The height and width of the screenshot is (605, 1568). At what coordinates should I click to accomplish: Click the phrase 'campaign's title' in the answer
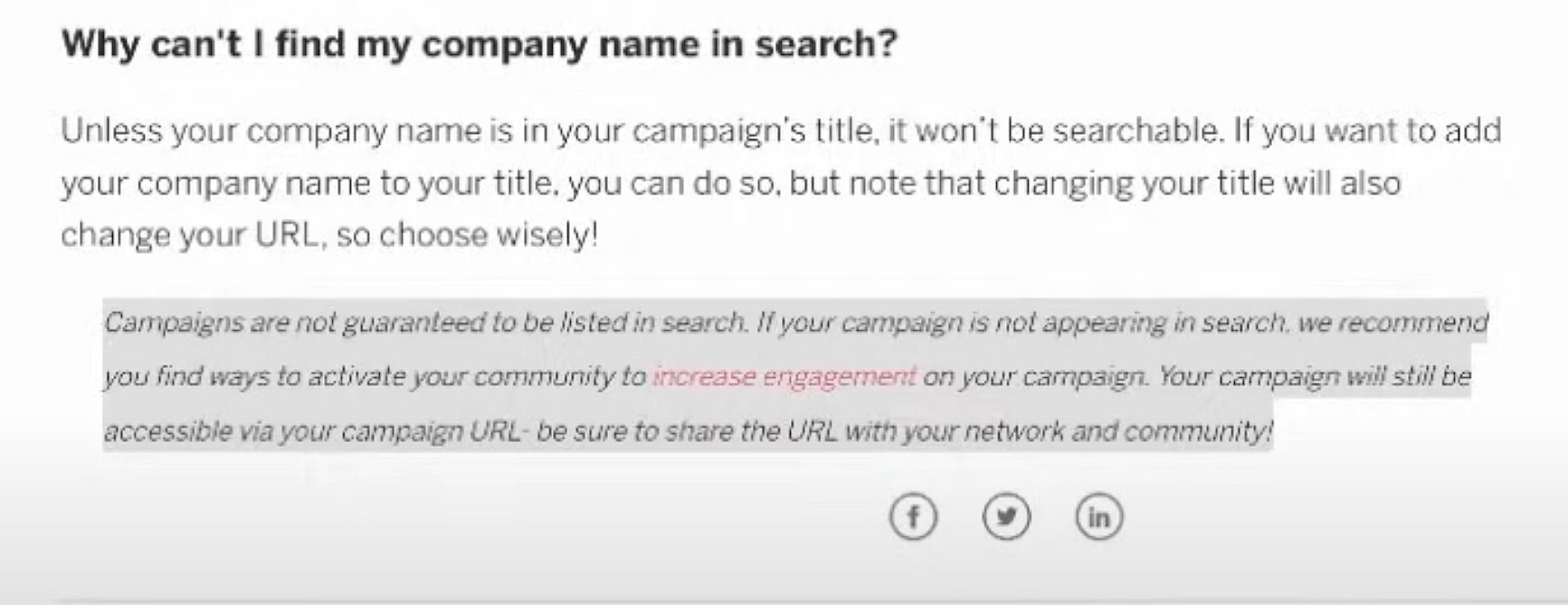point(754,131)
